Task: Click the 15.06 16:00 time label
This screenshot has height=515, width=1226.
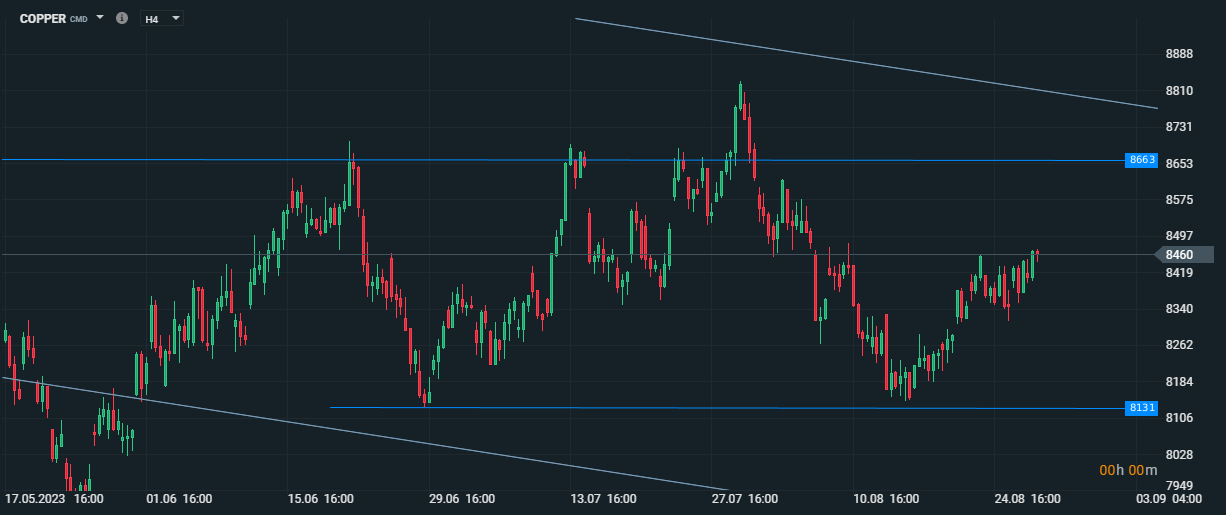Action: [x=320, y=498]
